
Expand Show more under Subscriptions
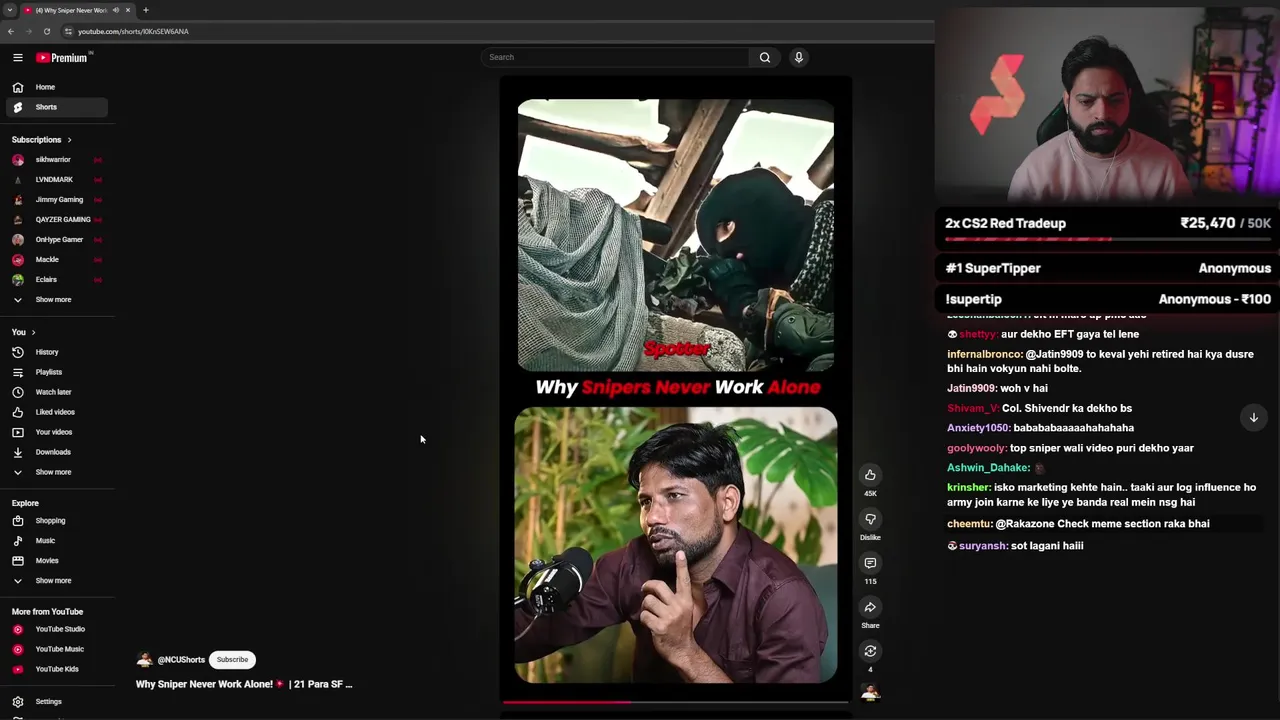pyautogui.click(x=58, y=300)
